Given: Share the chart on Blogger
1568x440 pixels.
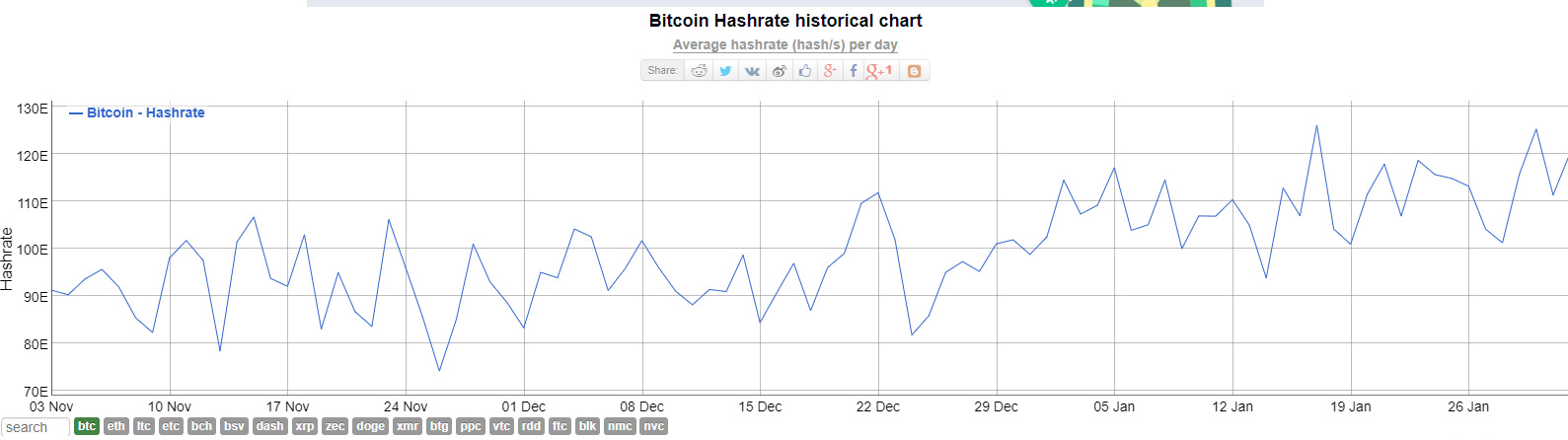Looking at the screenshot, I should pyautogui.click(x=914, y=71).
